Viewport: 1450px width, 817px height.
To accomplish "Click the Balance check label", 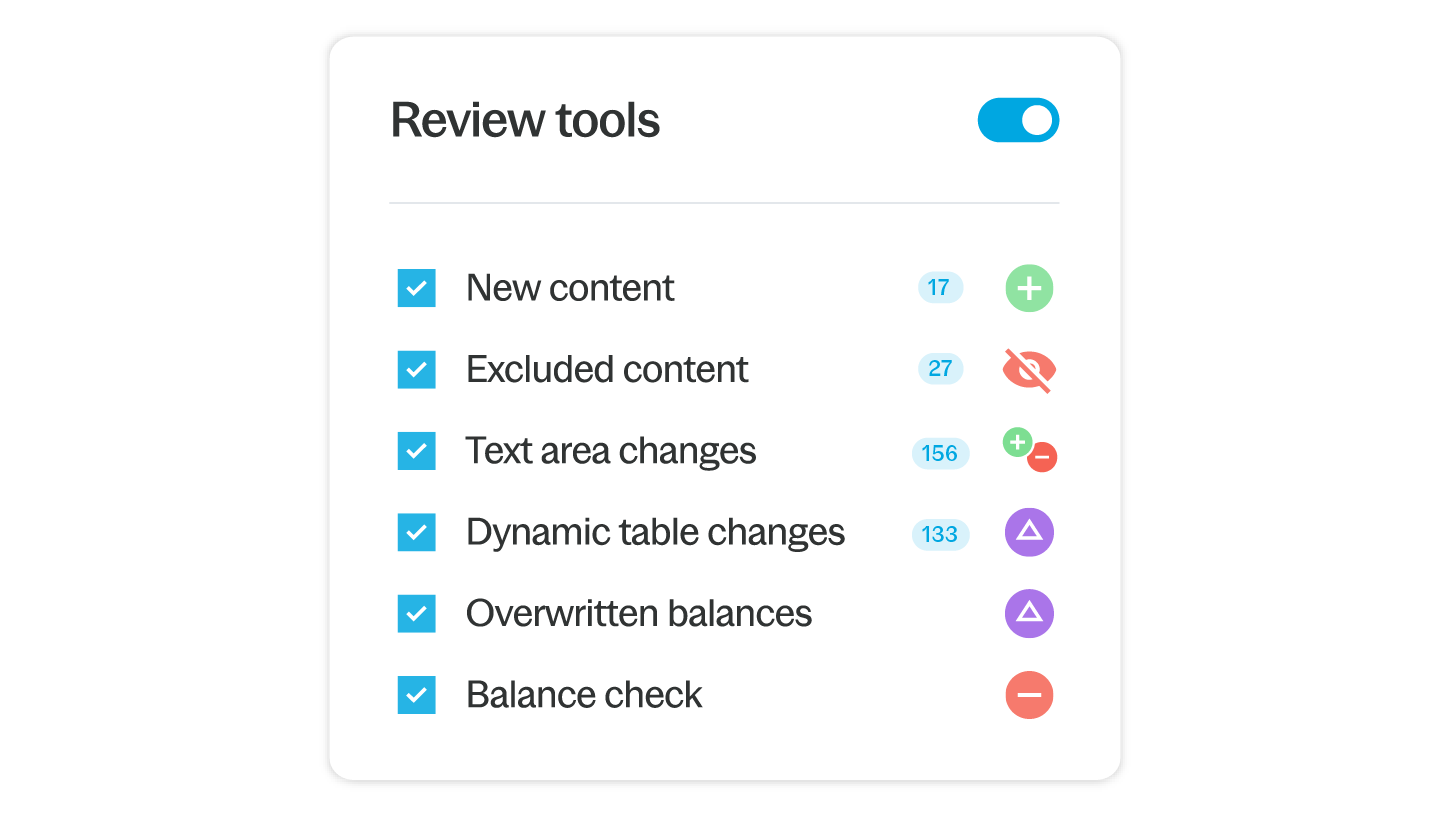I will tap(584, 695).
